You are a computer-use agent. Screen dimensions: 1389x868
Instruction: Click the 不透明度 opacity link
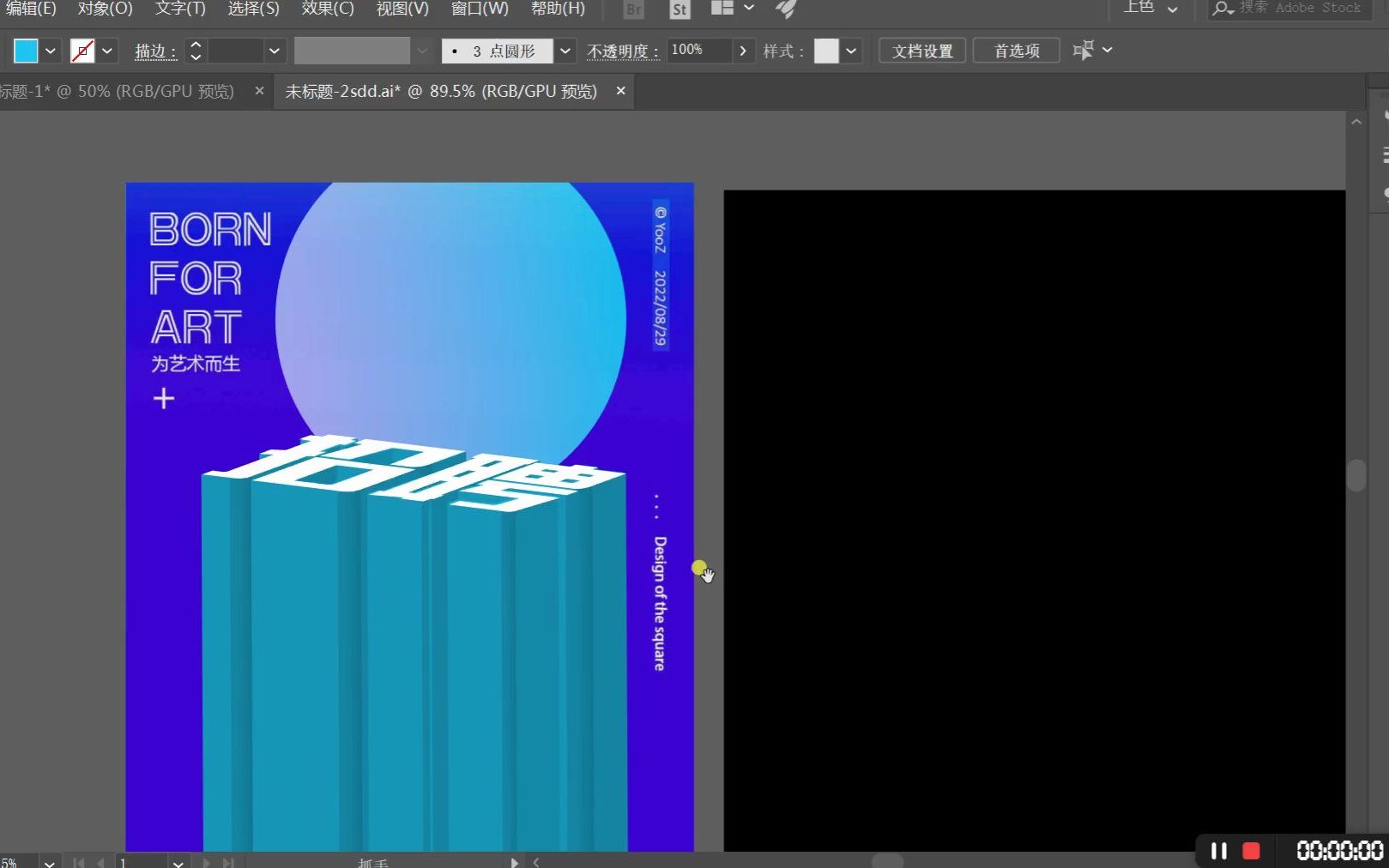[622, 51]
